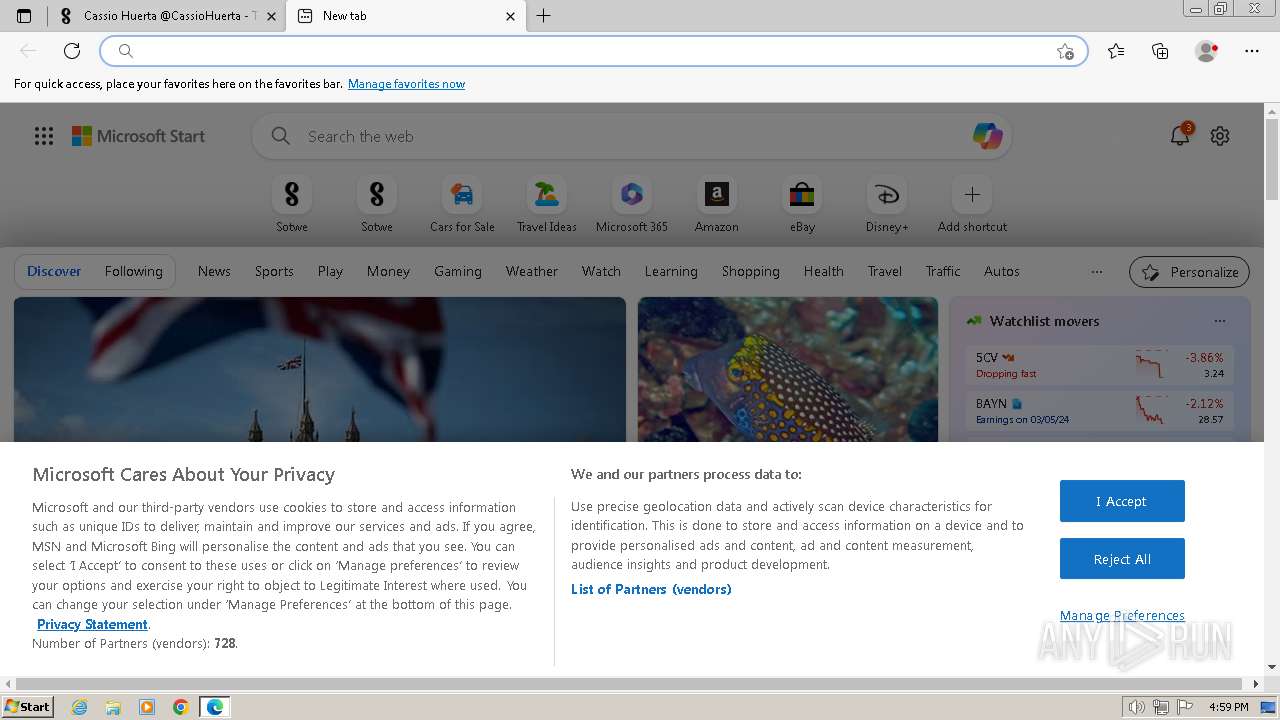Open the Settings and more menu
The width and height of the screenshot is (1280, 720).
pos(1252,51)
